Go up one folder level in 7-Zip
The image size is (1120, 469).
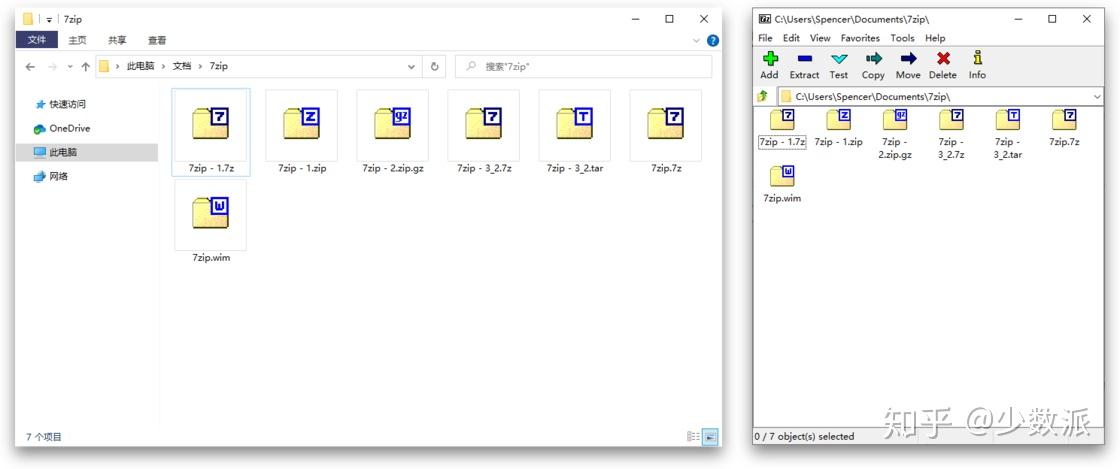click(x=763, y=96)
